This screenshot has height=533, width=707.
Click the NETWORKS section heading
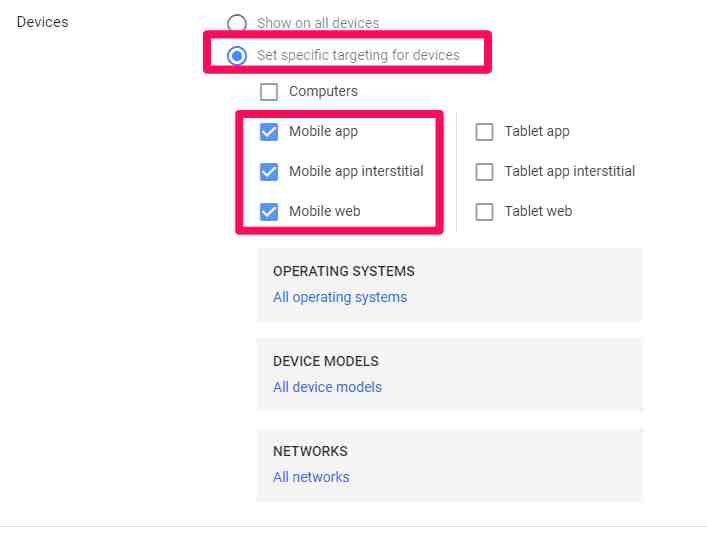coord(310,451)
